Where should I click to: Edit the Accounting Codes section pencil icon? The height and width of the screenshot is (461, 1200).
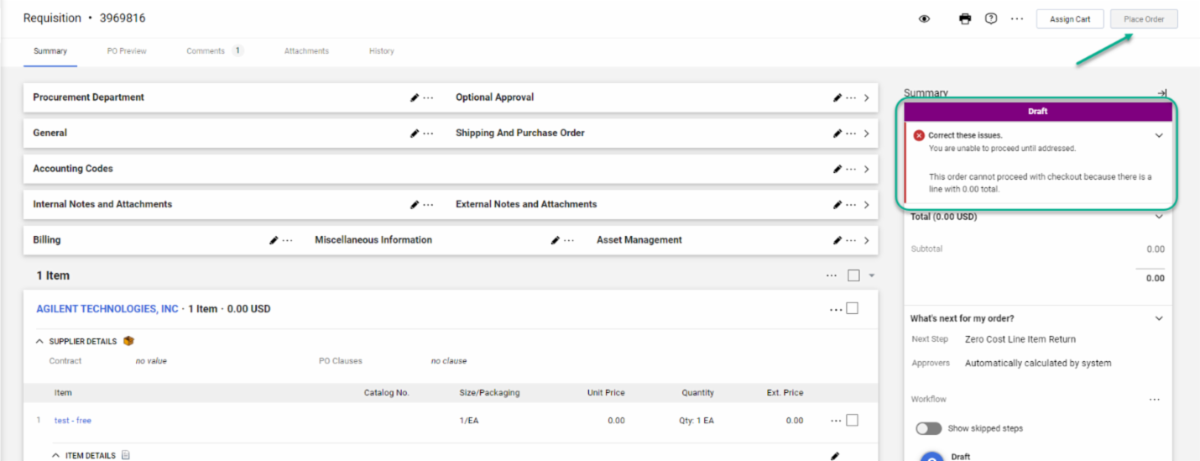tap(837, 169)
